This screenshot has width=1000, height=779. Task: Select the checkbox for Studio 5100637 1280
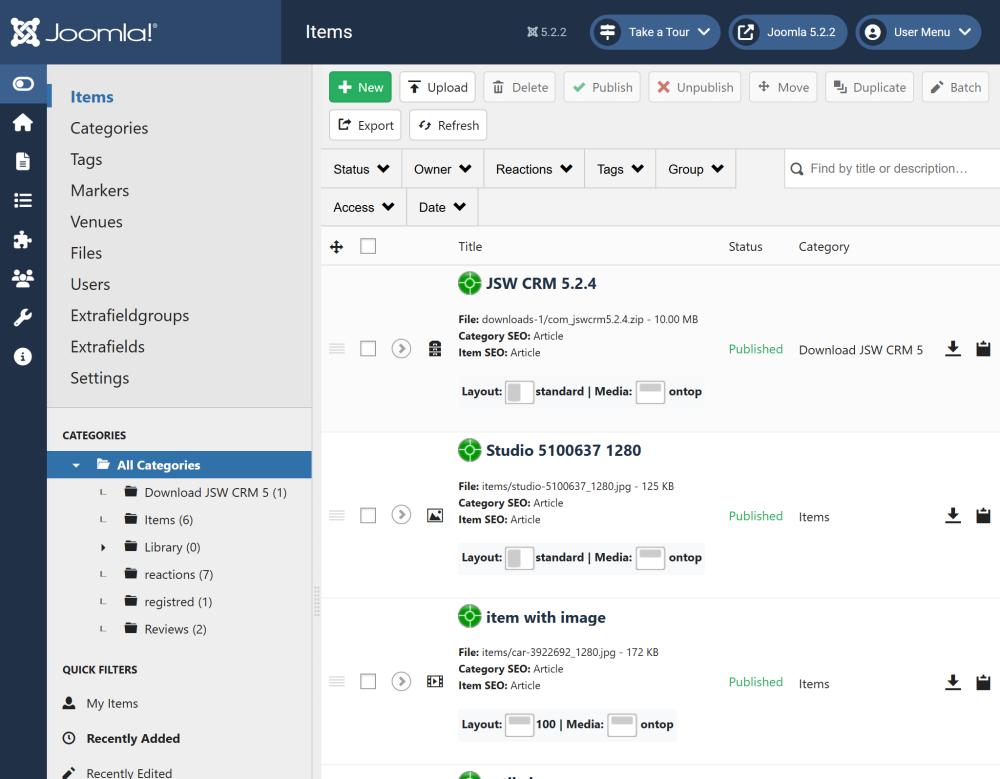[x=368, y=516]
